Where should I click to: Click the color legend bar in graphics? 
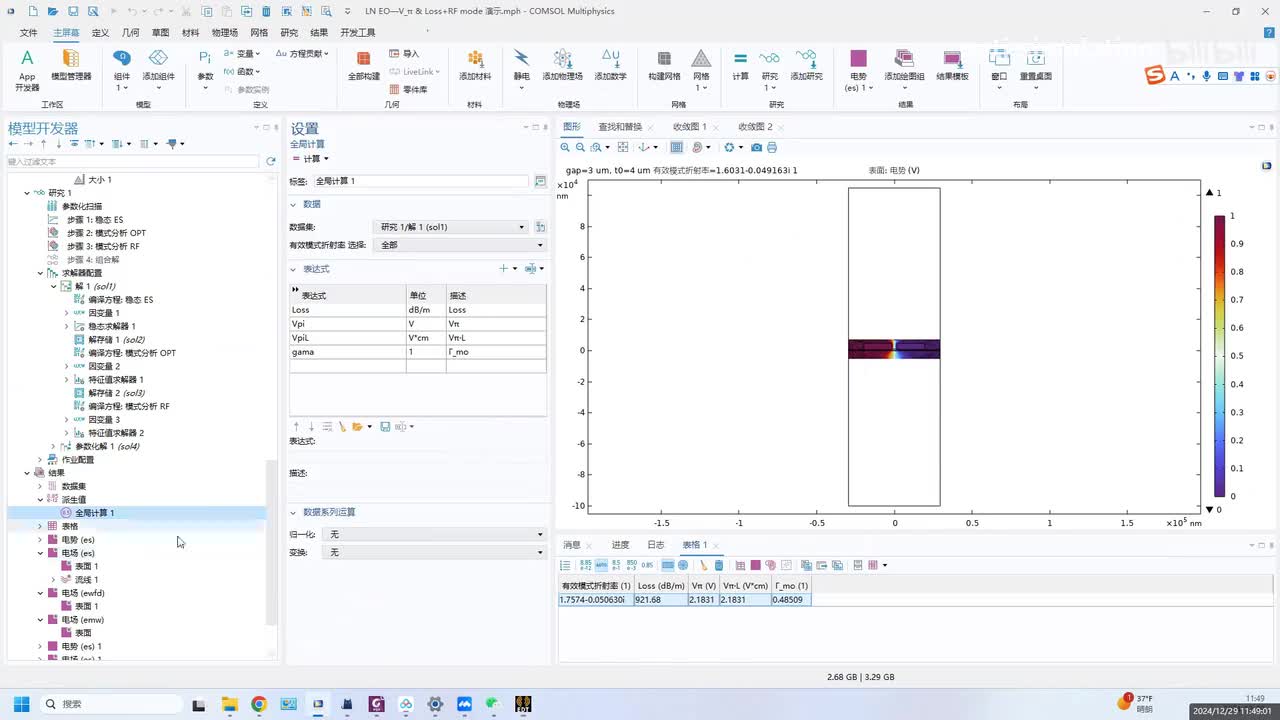click(x=1219, y=355)
